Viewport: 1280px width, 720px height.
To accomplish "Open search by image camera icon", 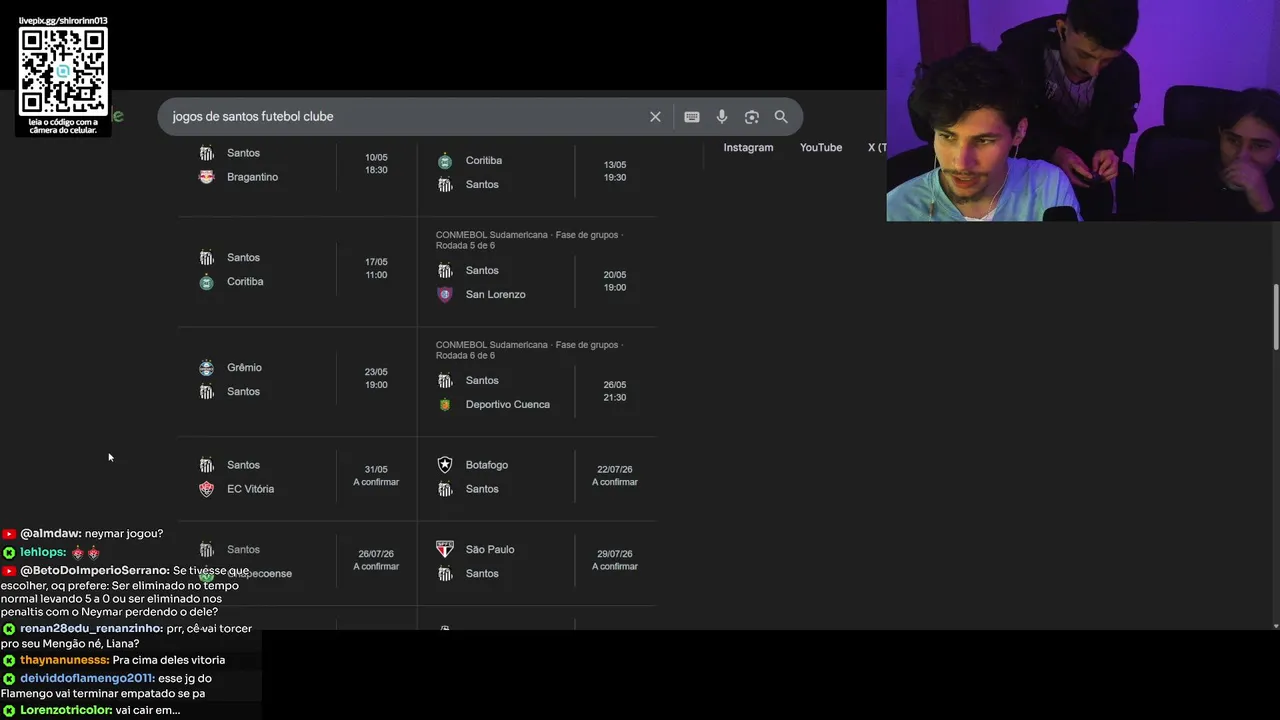I will pyautogui.click(x=752, y=117).
